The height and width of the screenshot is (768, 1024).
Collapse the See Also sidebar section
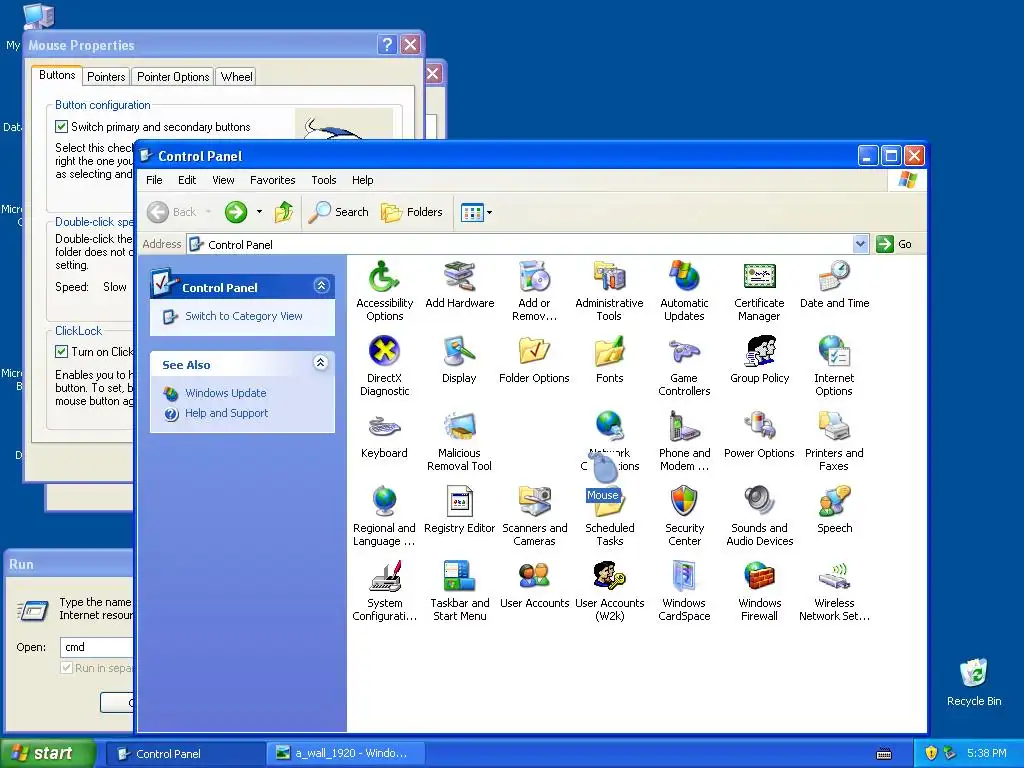point(321,363)
